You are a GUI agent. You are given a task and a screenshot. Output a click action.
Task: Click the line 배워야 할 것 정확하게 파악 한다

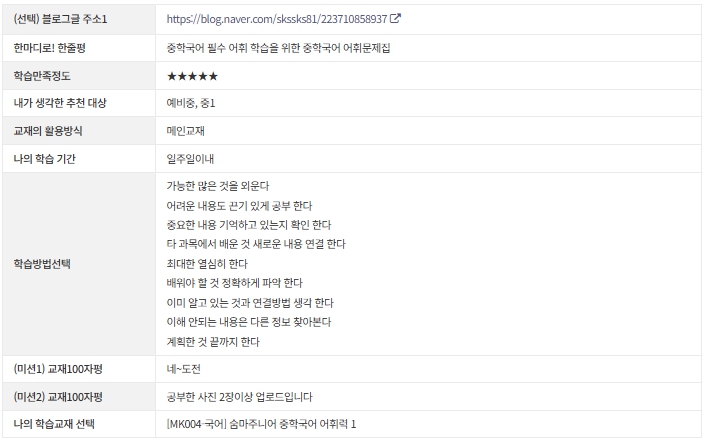[x=234, y=283]
